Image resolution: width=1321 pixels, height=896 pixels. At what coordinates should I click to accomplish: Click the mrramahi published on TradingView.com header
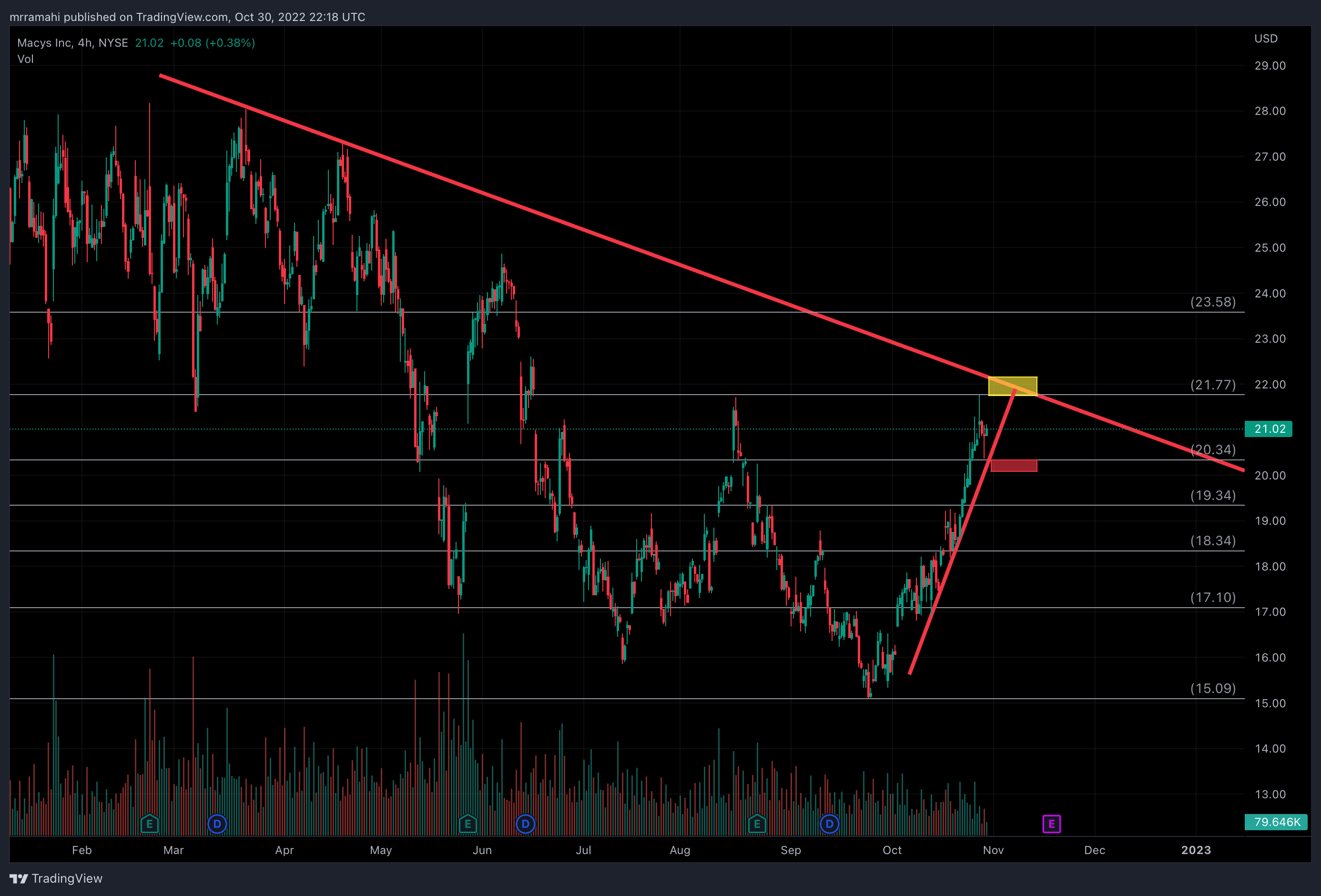click(x=188, y=17)
